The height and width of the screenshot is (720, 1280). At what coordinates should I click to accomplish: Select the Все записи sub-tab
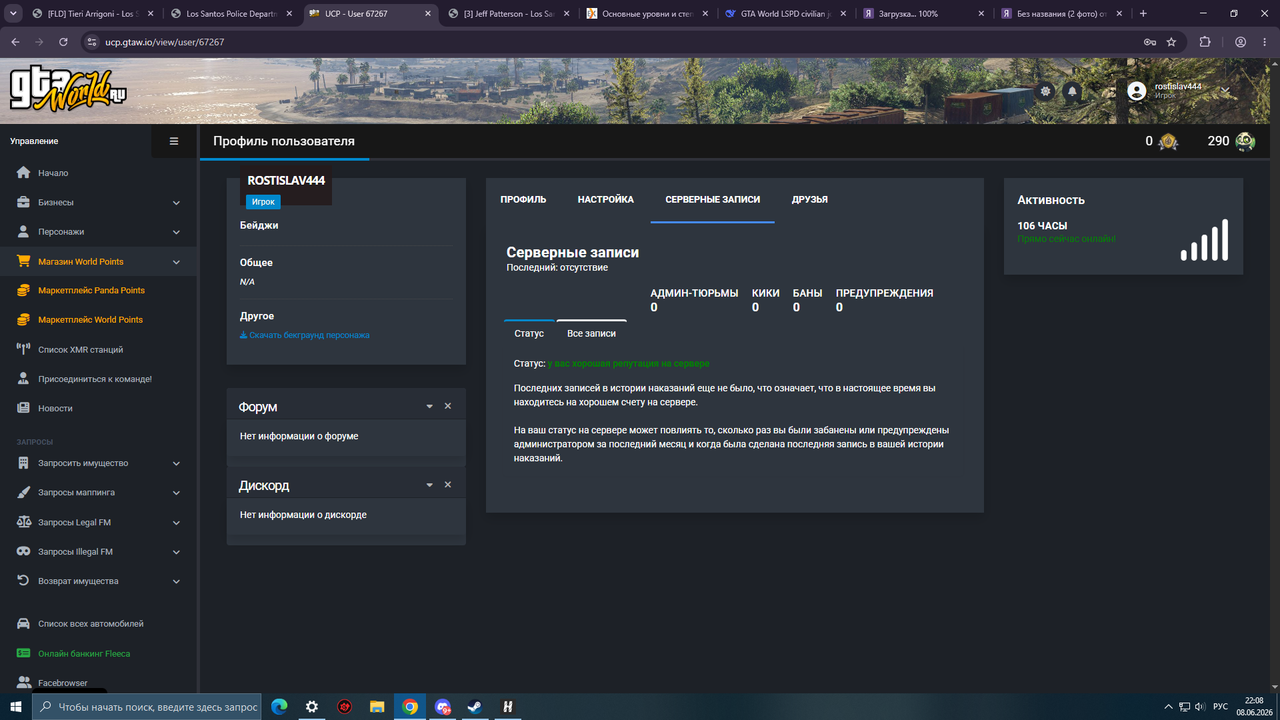591,333
